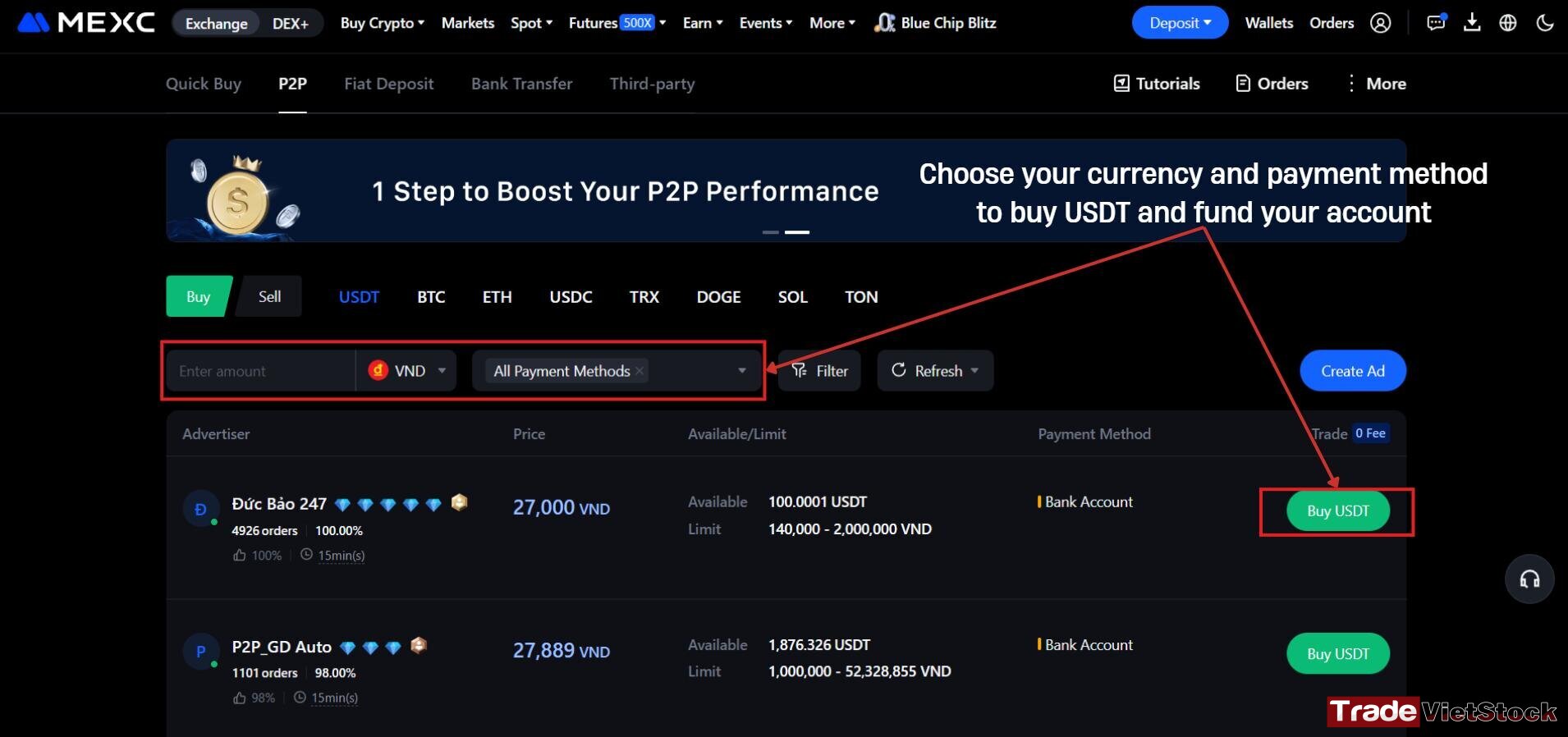The image size is (1568, 737).
Task: Click the Refresh circular arrow icon
Action: pyautogui.click(x=899, y=370)
